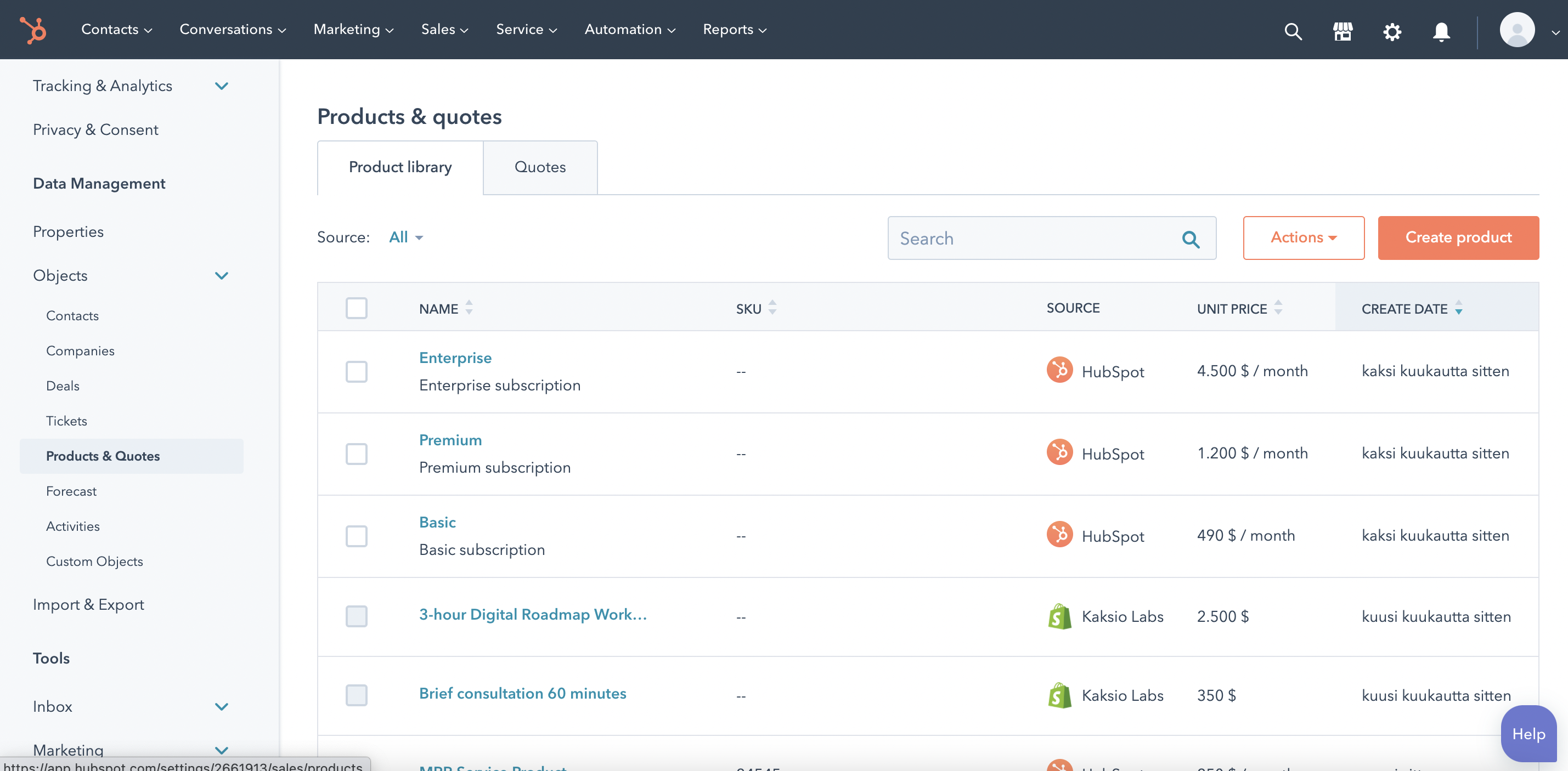The image size is (1568, 771).
Task: Open Contacts under Objects in the sidebar
Action: [x=72, y=316]
